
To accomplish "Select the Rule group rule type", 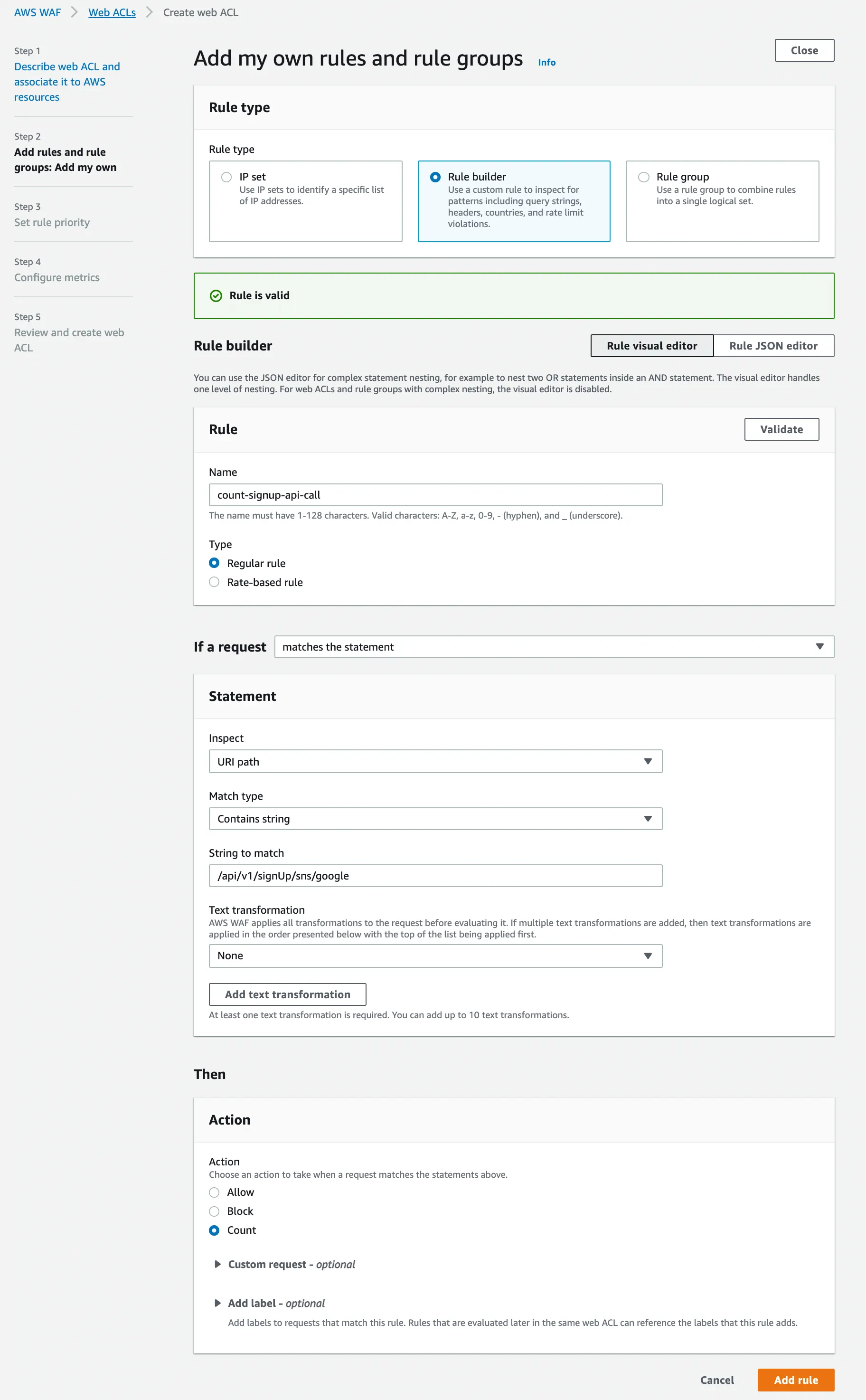I will 644,177.
